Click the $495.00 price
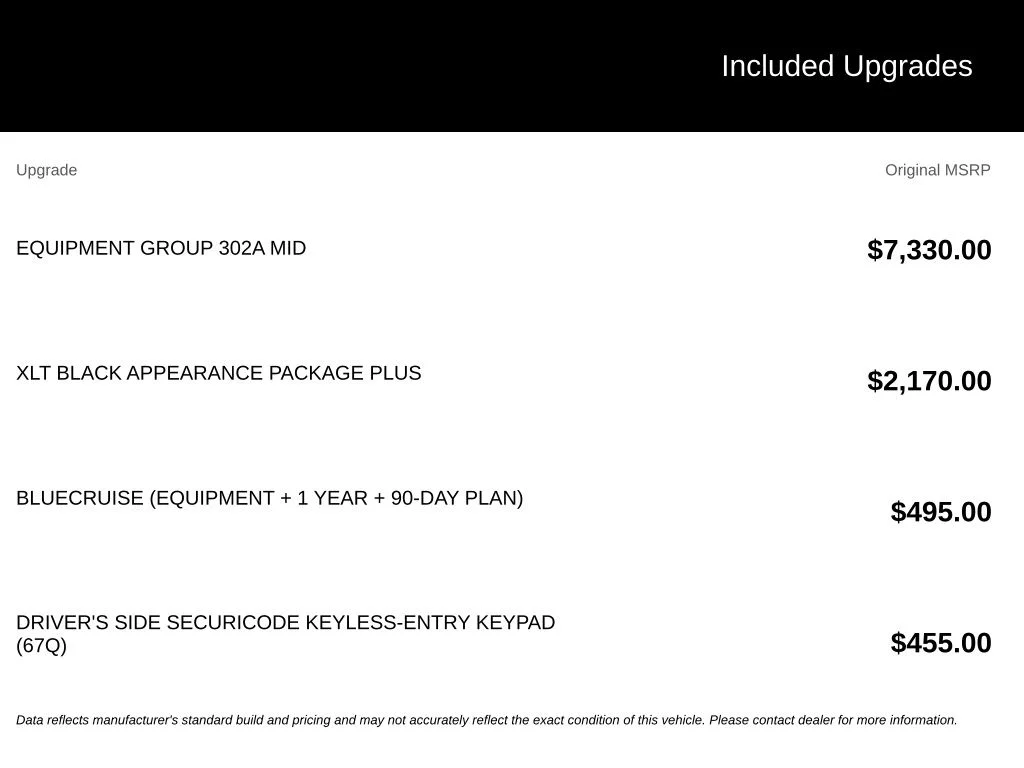The image size is (1024, 768). (x=940, y=512)
